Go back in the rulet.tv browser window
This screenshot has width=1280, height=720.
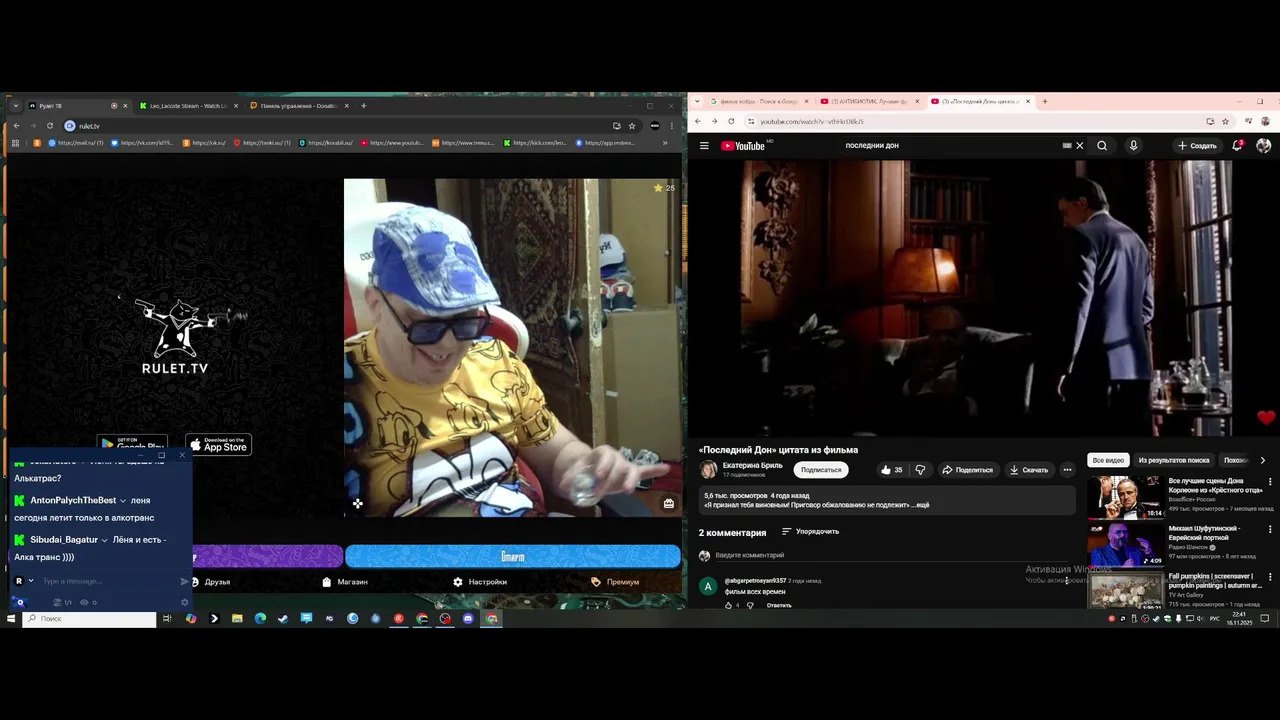point(16,126)
